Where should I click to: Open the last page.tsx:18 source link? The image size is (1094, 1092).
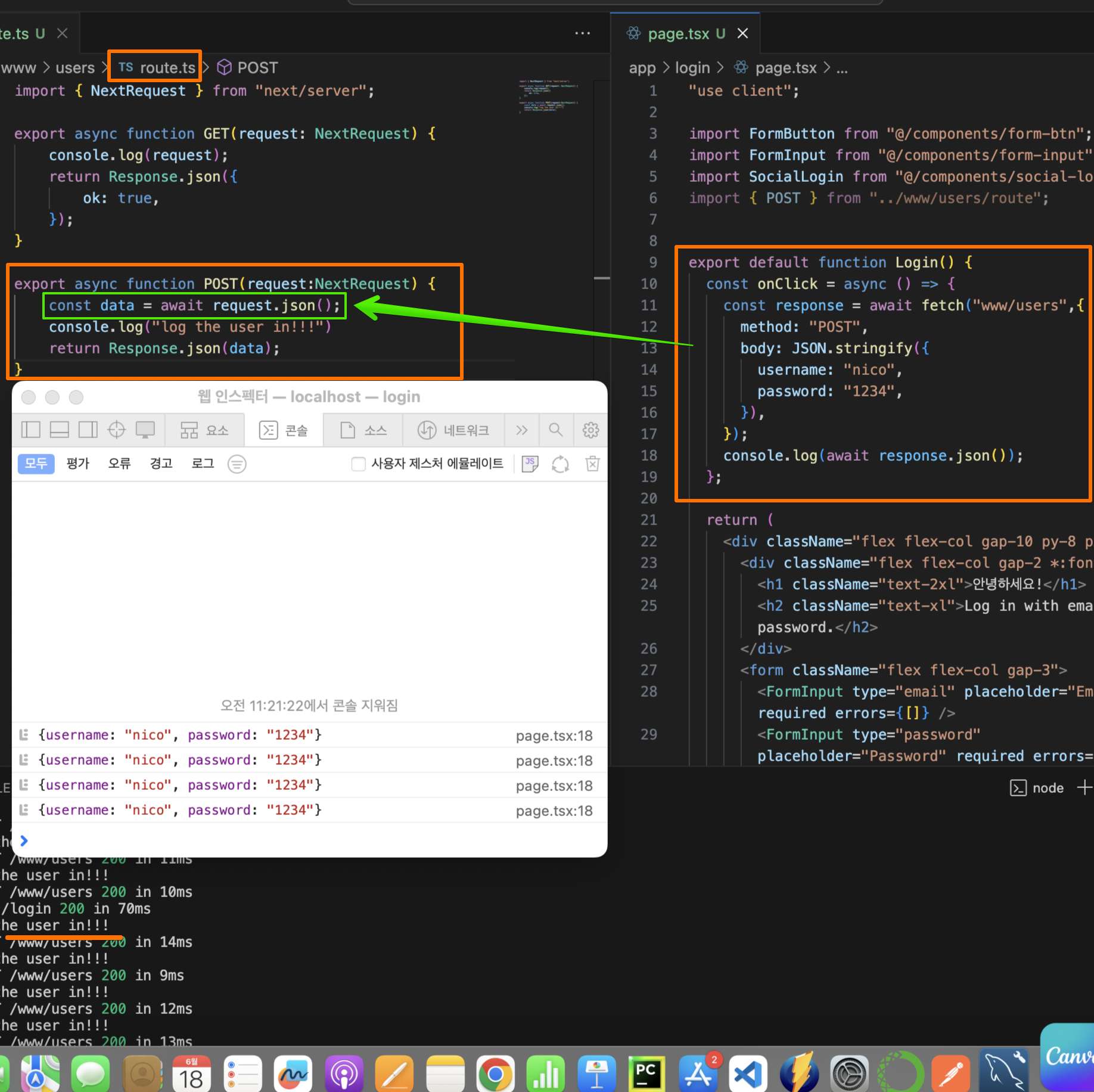554,811
